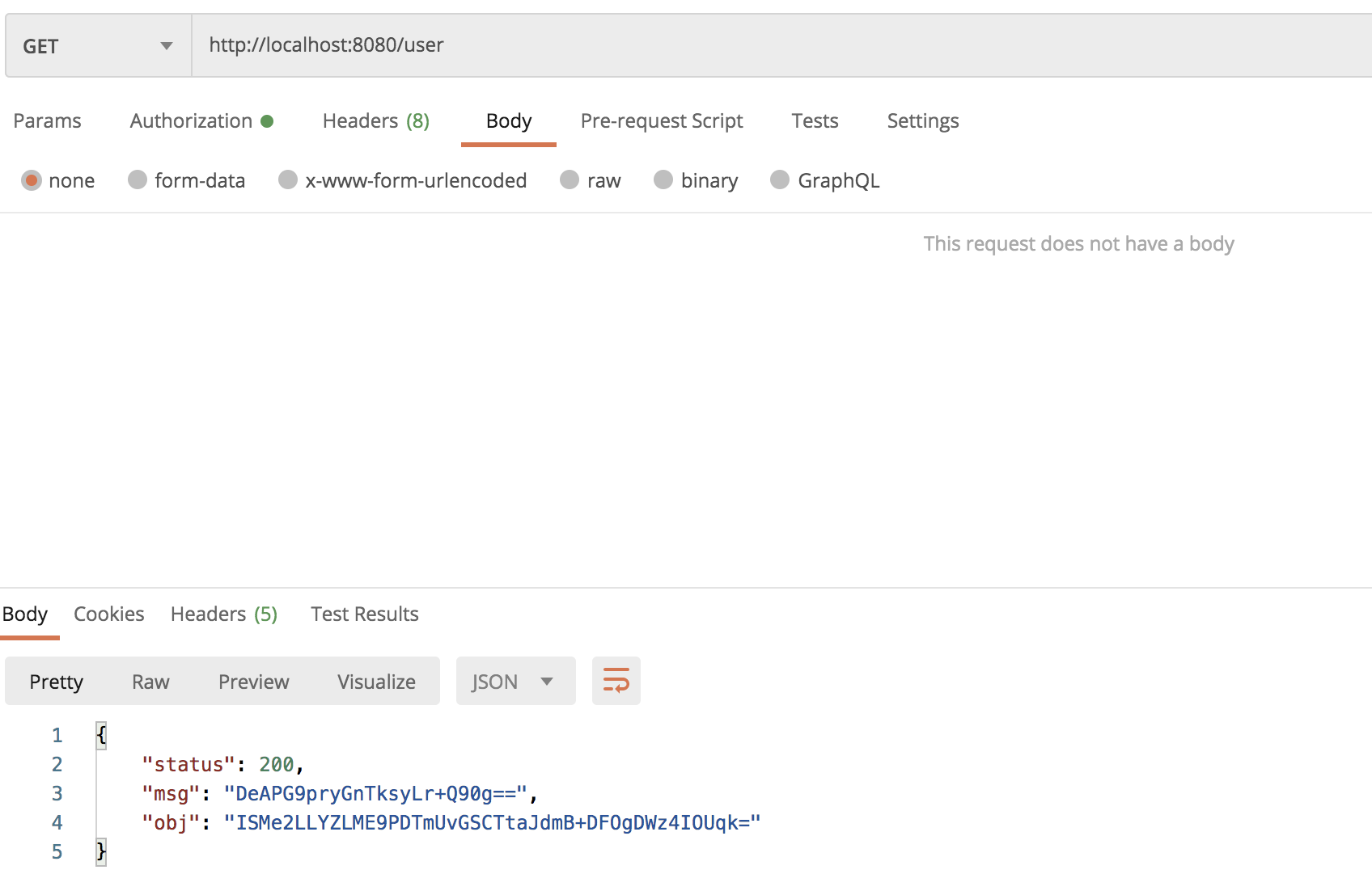Open the JSON format dropdown in response viewer
Image resolution: width=1372 pixels, height=891 pixels.
[x=515, y=681]
